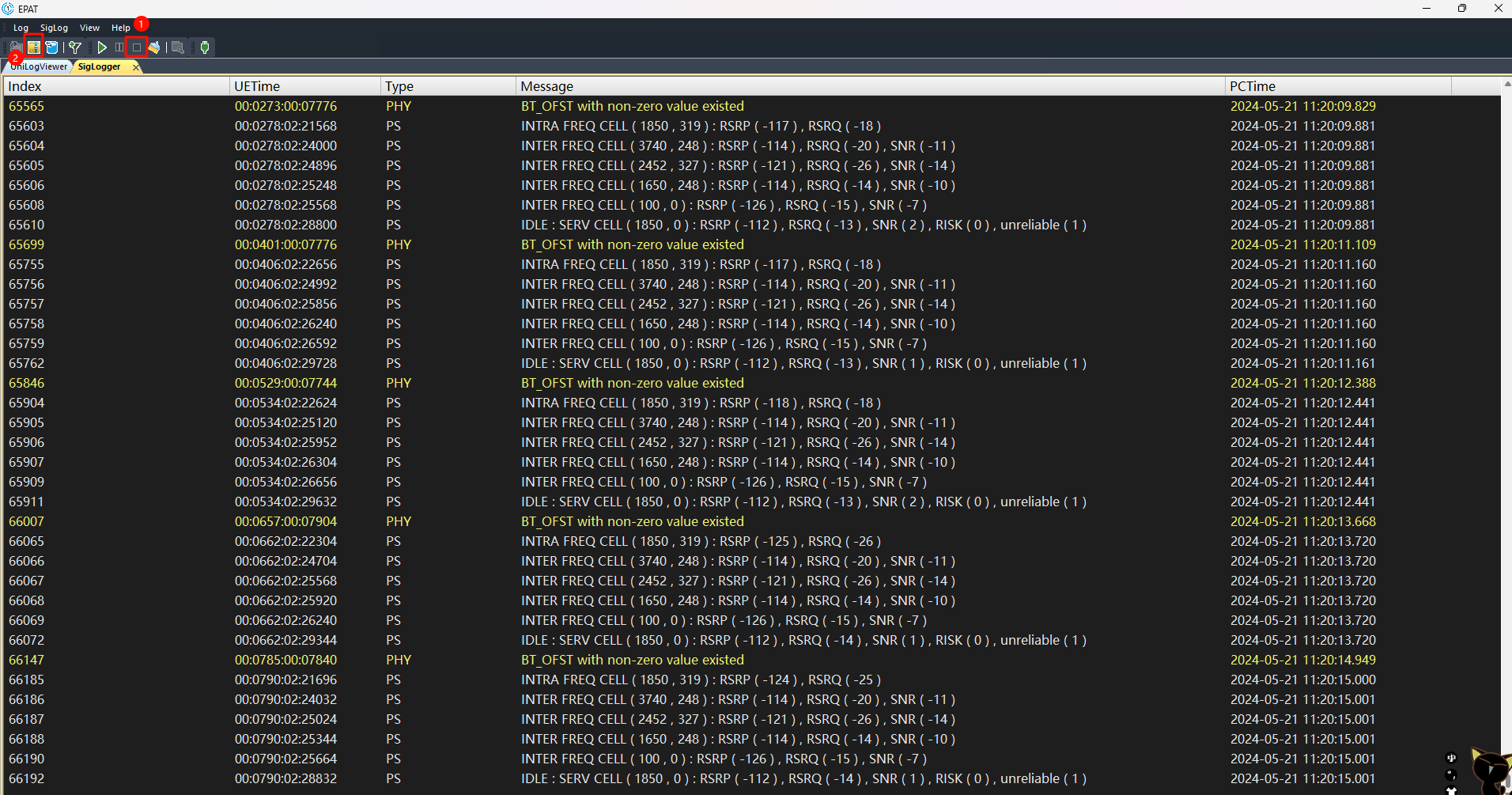Clear the log with the broom icon

pyautogui.click(x=154, y=47)
